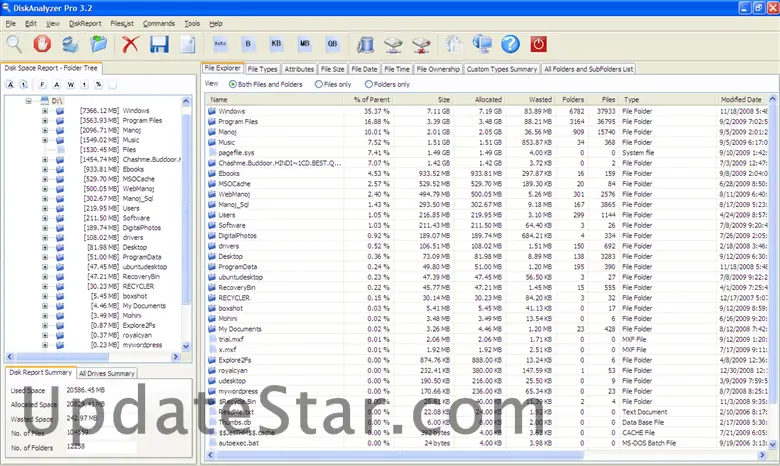Image resolution: width=780 pixels, height=466 pixels.
Task: Open the DiskReport menu
Action: tap(85, 23)
